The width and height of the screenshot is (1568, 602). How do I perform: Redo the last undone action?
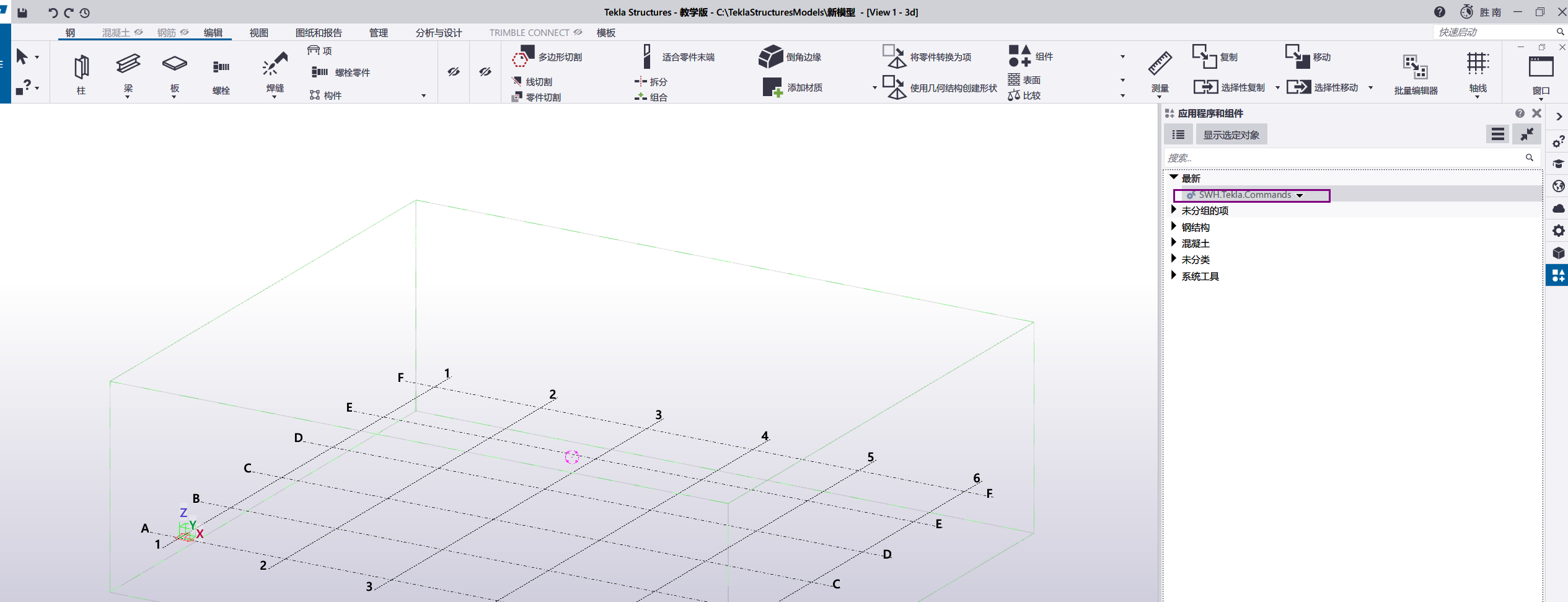[x=69, y=12]
